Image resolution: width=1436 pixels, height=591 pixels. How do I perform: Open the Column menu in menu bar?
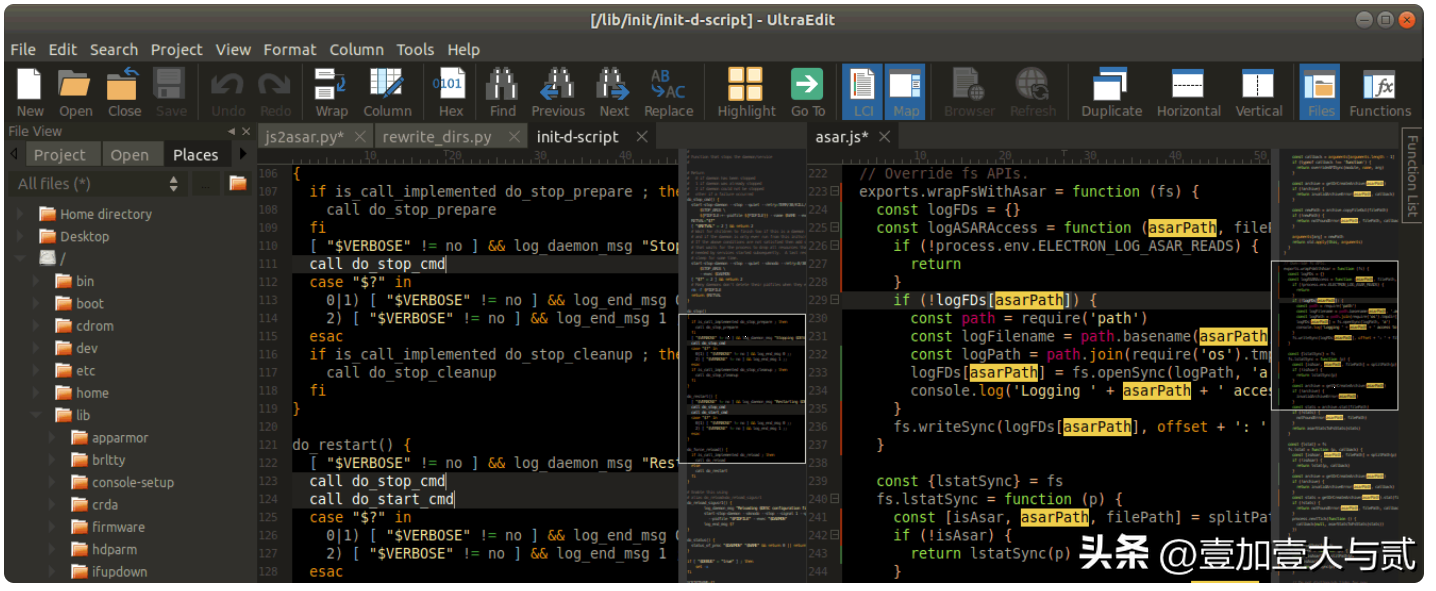[x=357, y=49]
